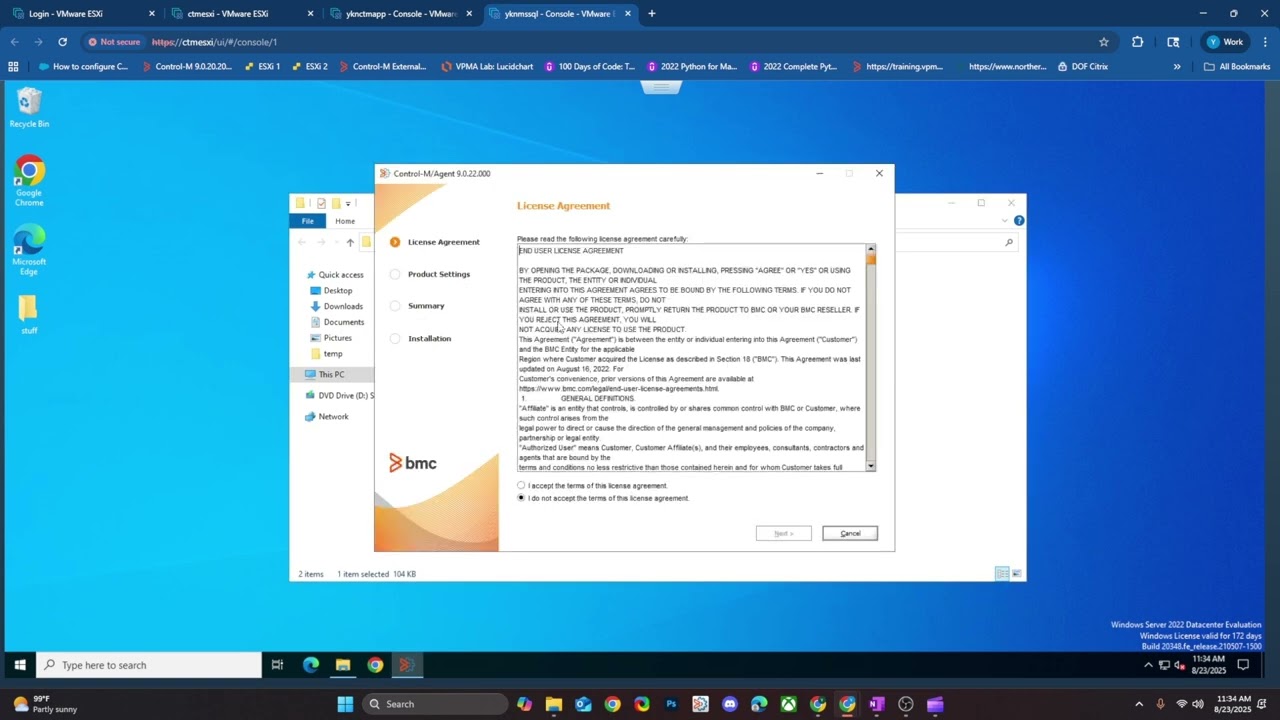
Task: Open Recycle Bin desktop icon
Action: tap(29, 107)
